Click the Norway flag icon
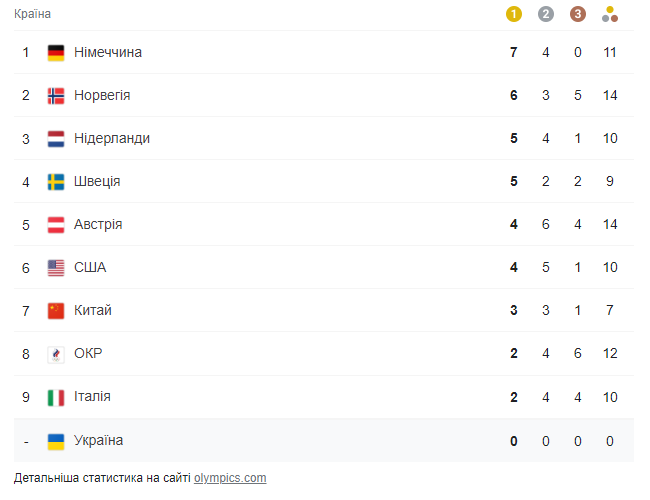 click(56, 96)
